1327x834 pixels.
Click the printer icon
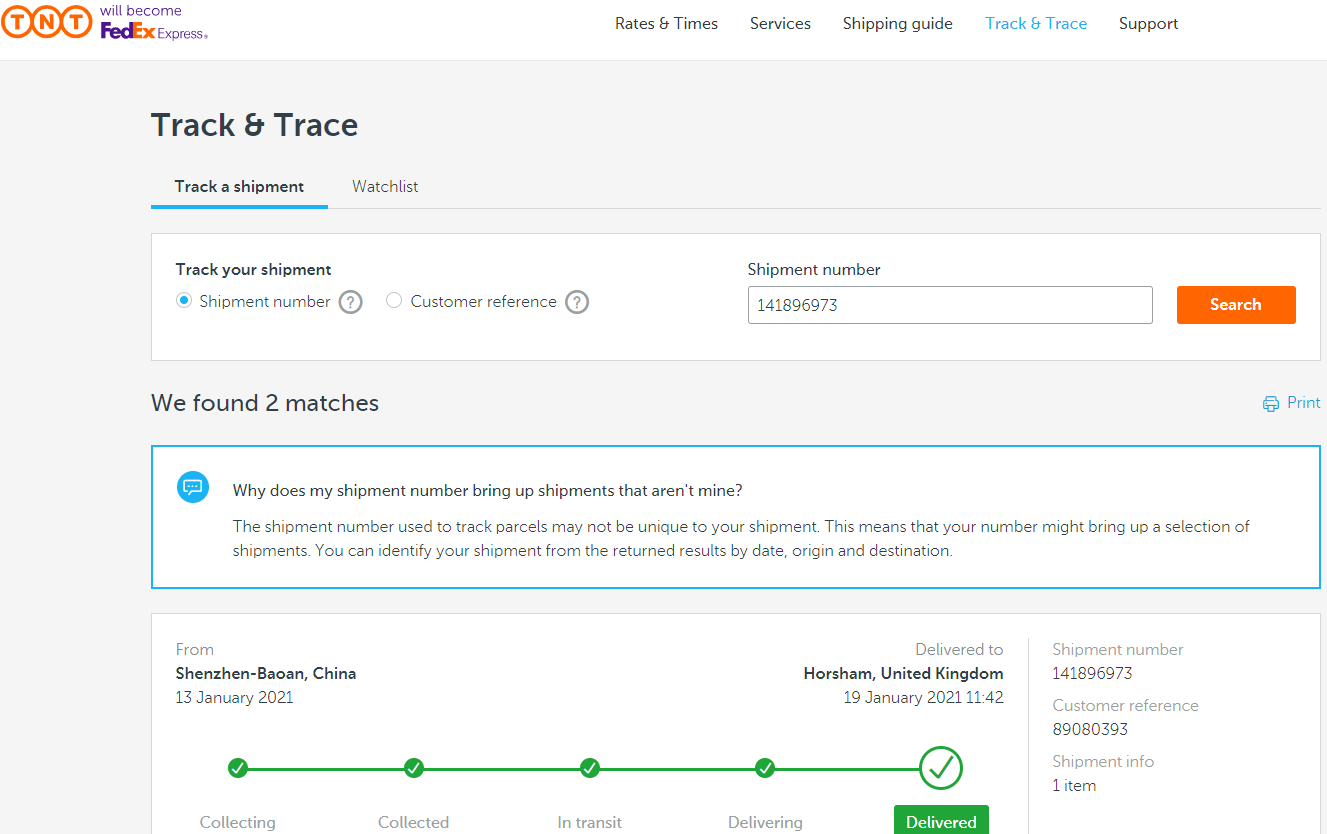pyautogui.click(x=1271, y=404)
